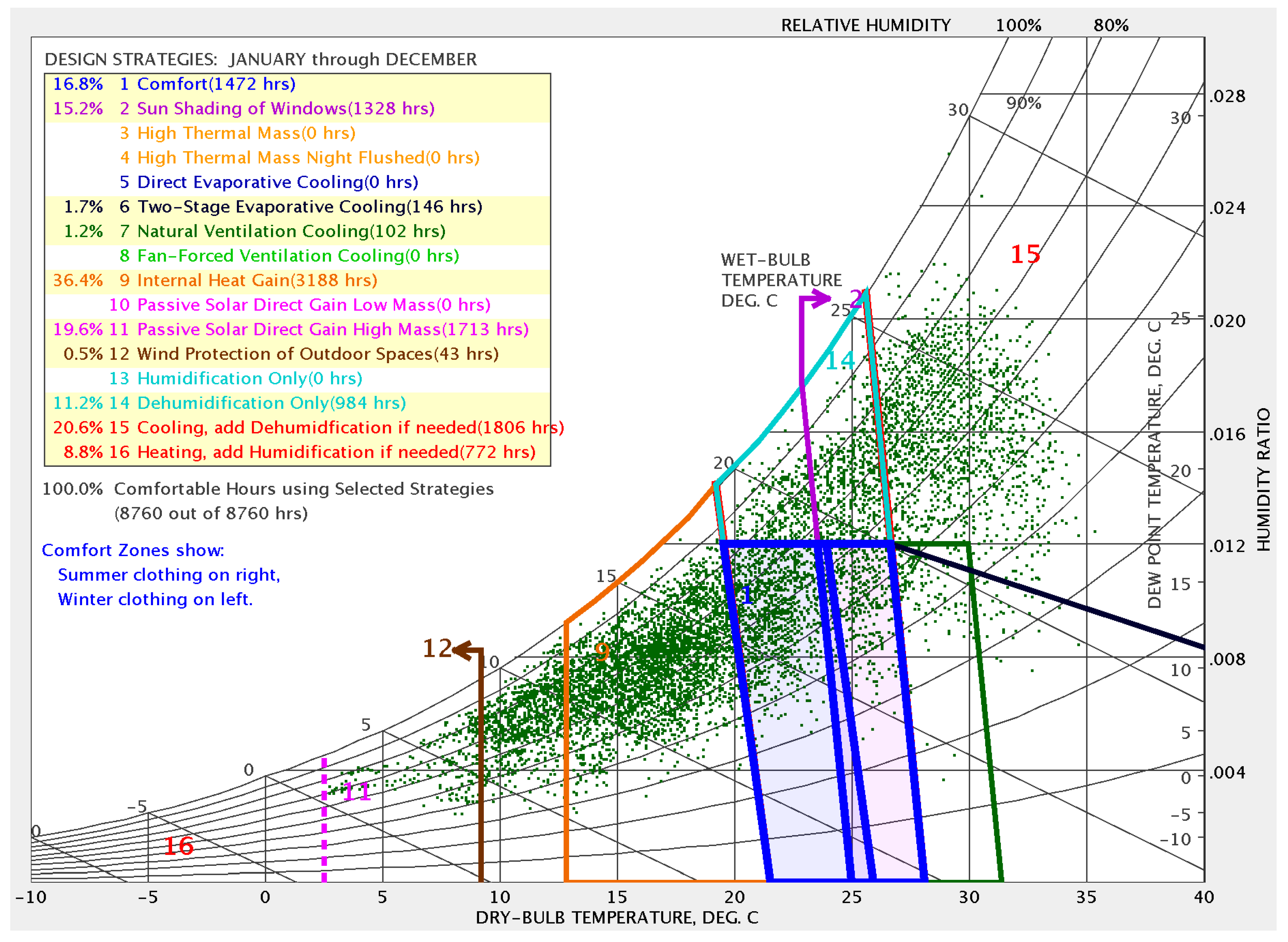The image size is (1288, 942).
Task: Select "7 Natural Ventilation Cooling(102 hrs)" strategy
Action: click(297, 231)
